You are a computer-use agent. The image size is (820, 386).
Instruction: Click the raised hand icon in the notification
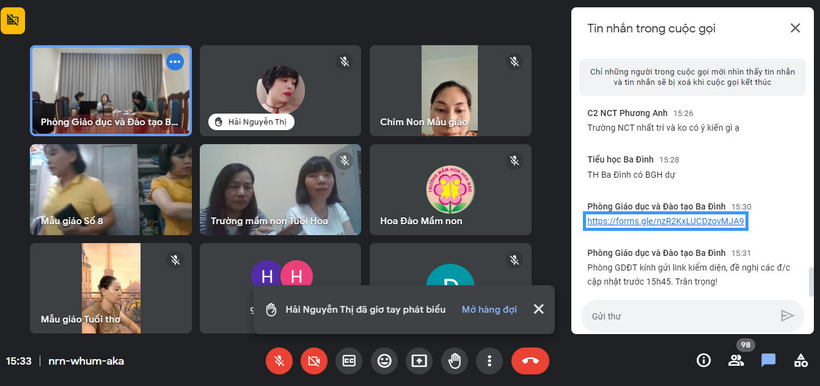pos(270,310)
